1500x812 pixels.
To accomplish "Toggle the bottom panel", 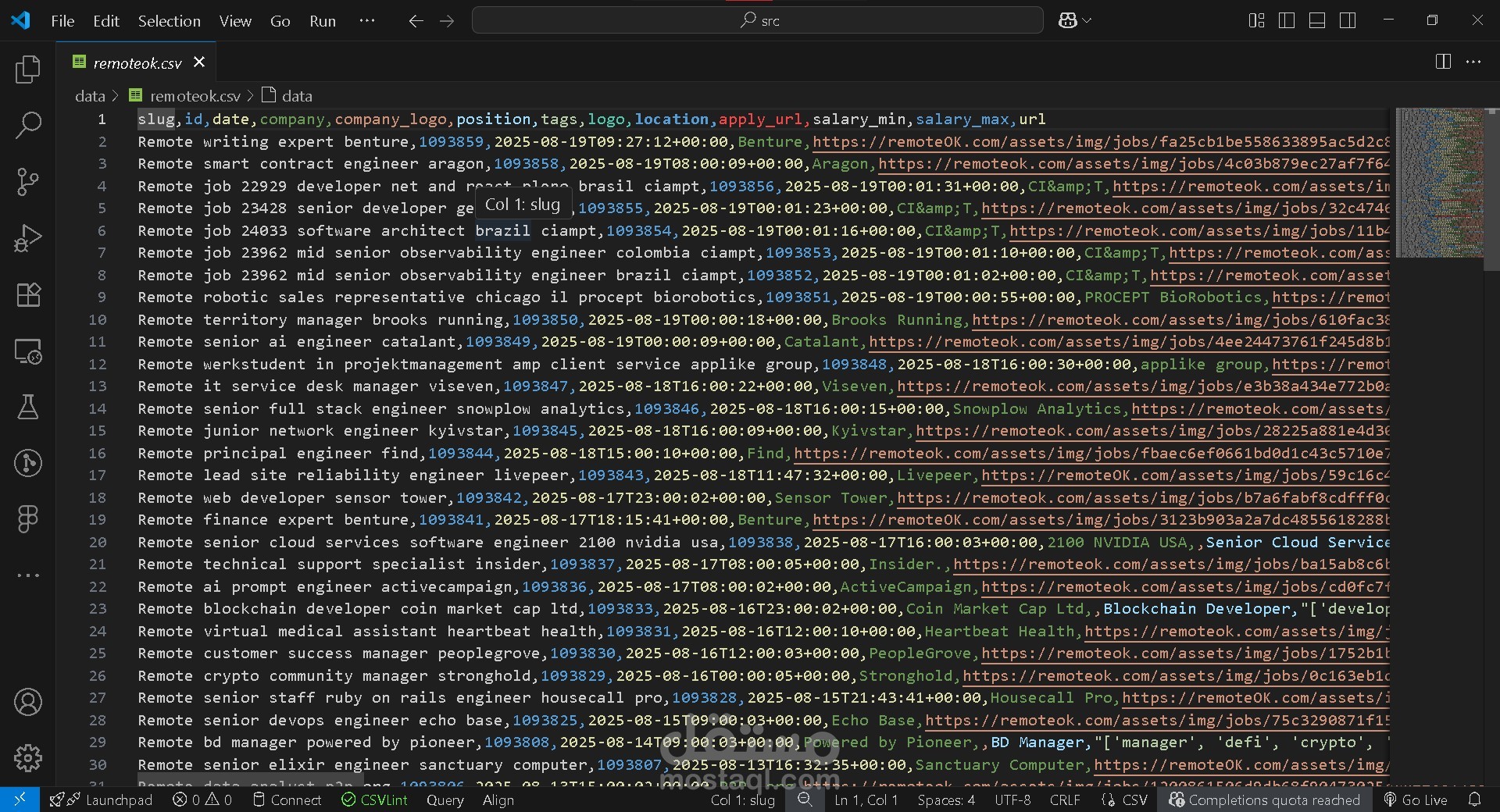I will click(1317, 20).
